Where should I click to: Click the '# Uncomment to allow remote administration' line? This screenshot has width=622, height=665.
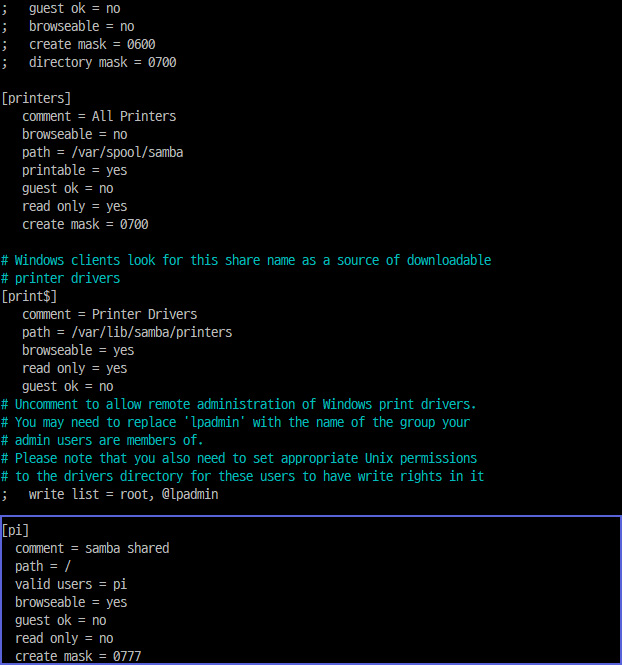point(239,404)
